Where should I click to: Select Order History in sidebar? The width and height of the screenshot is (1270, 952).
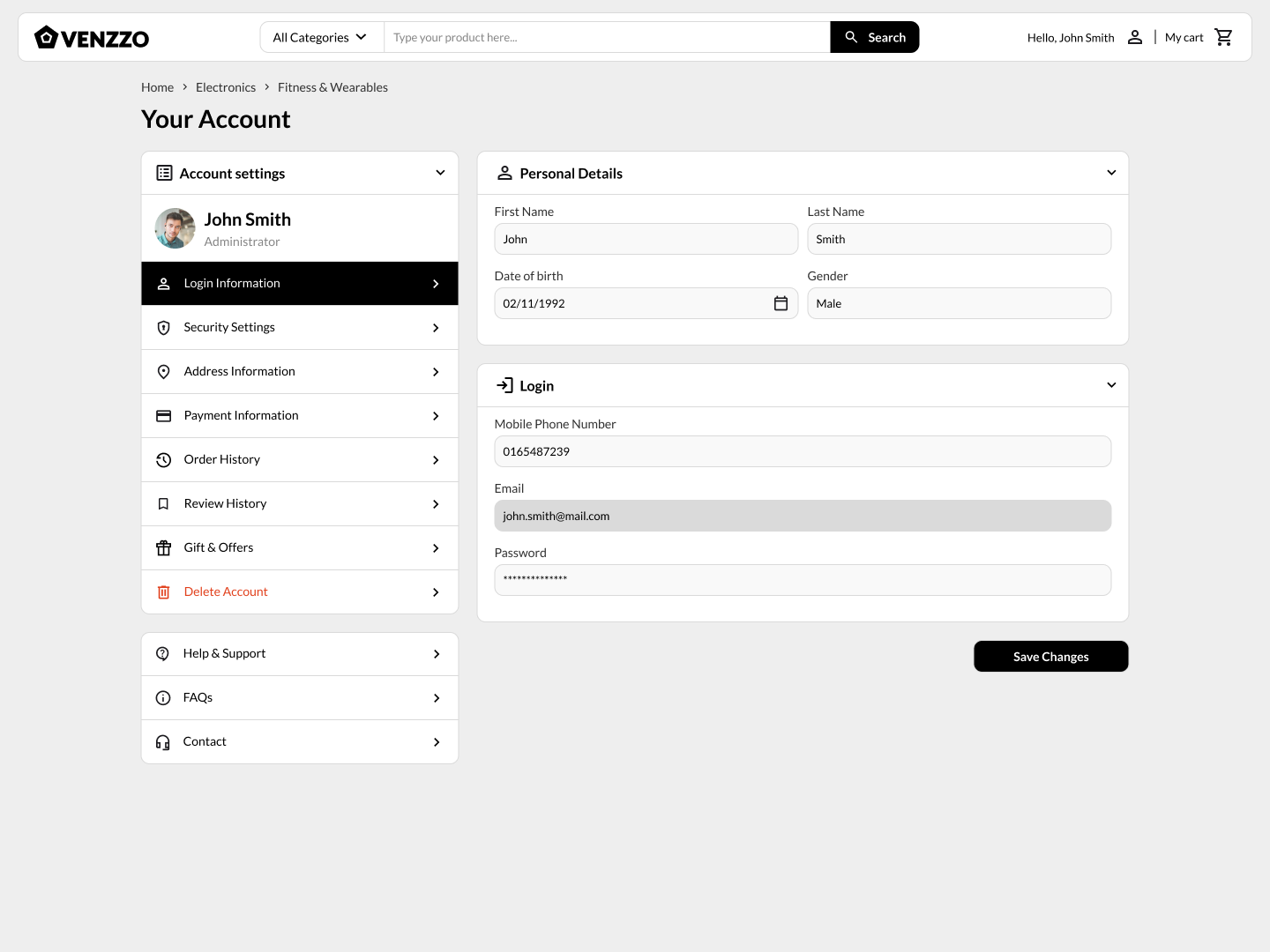[x=300, y=460]
